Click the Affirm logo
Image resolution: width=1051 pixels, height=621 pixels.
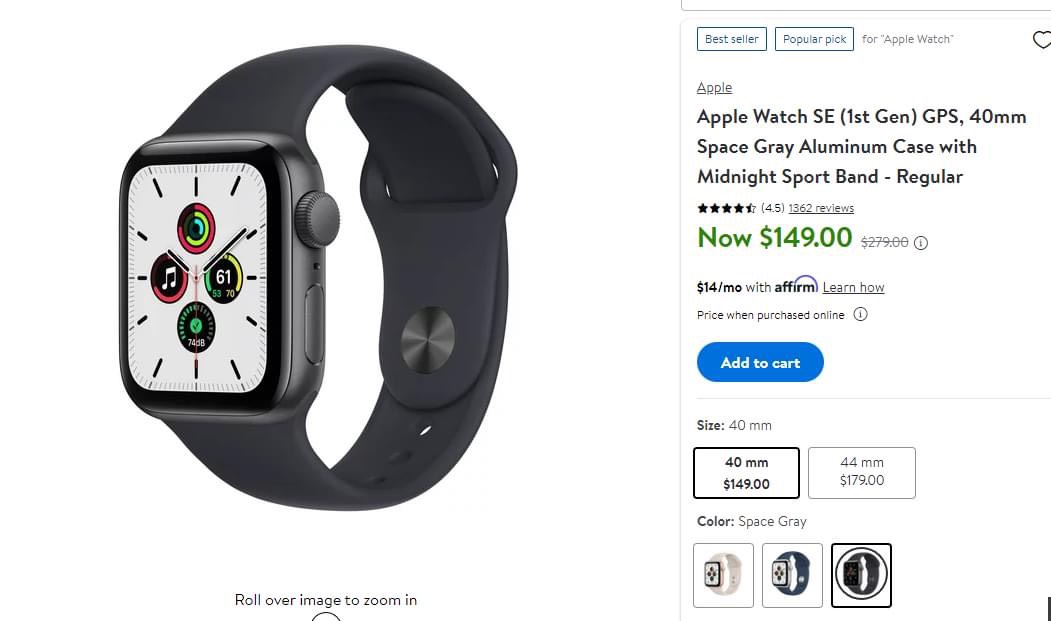pos(796,285)
